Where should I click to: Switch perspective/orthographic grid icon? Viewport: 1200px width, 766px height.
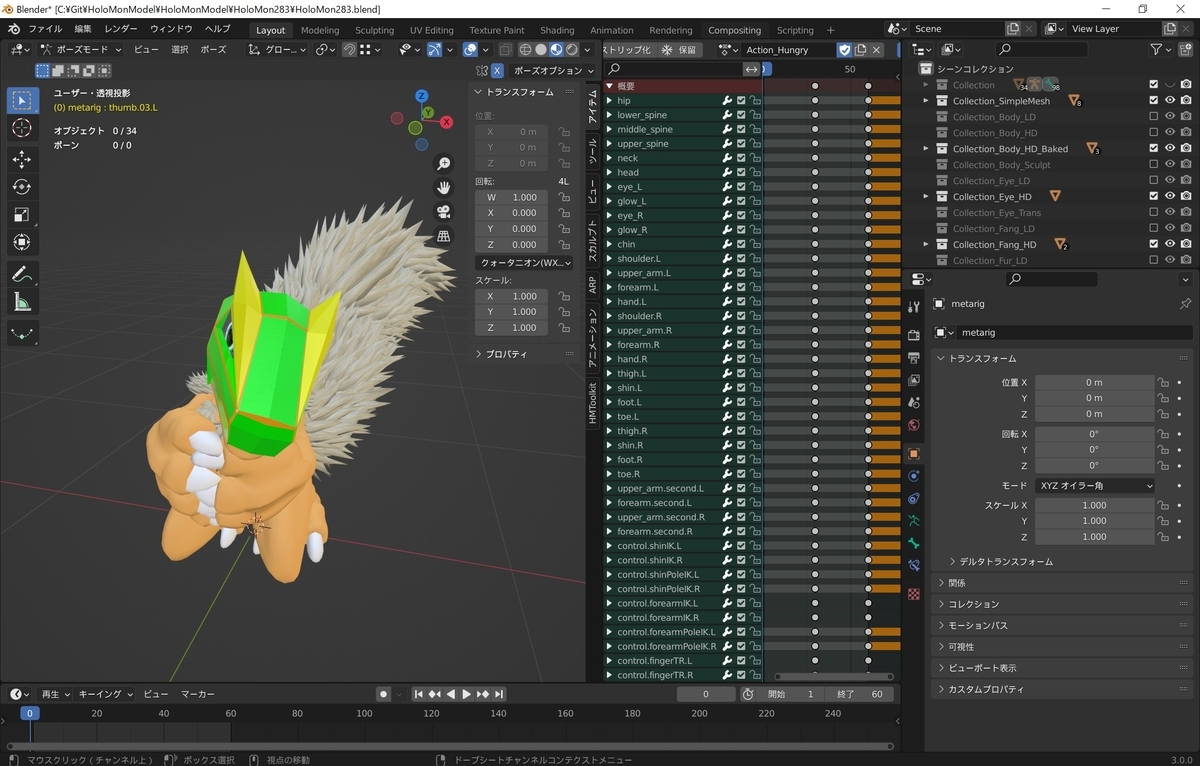point(443,236)
